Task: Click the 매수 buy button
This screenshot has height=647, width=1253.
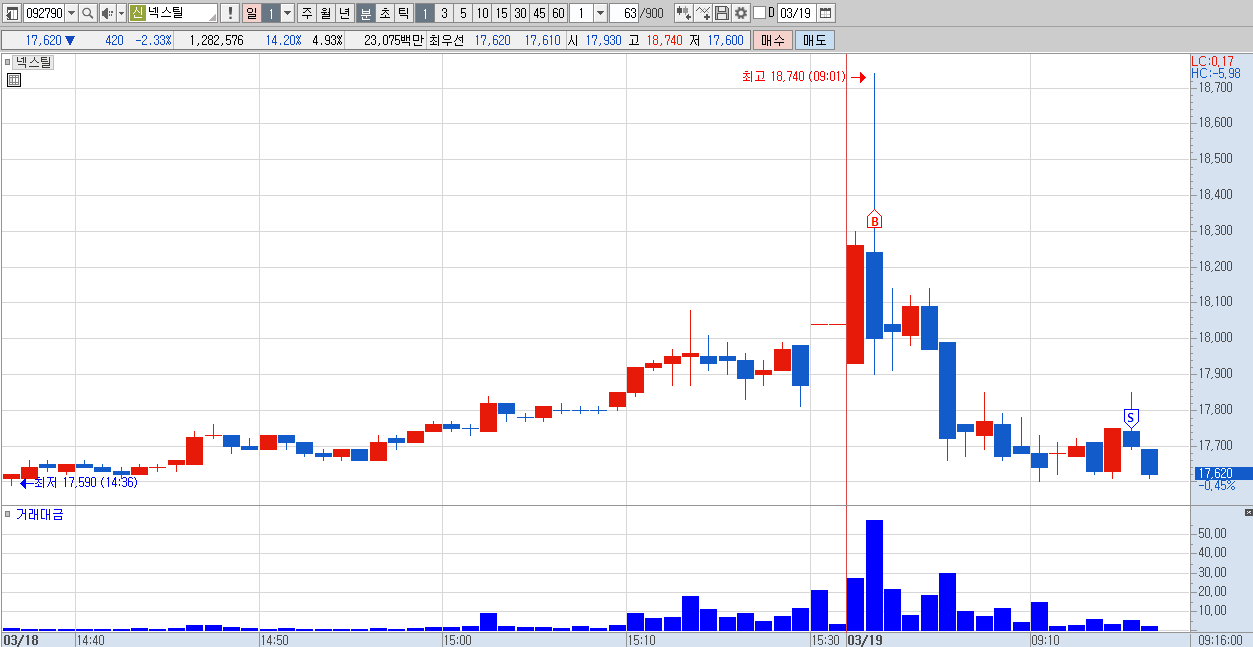Action: [773, 40]
